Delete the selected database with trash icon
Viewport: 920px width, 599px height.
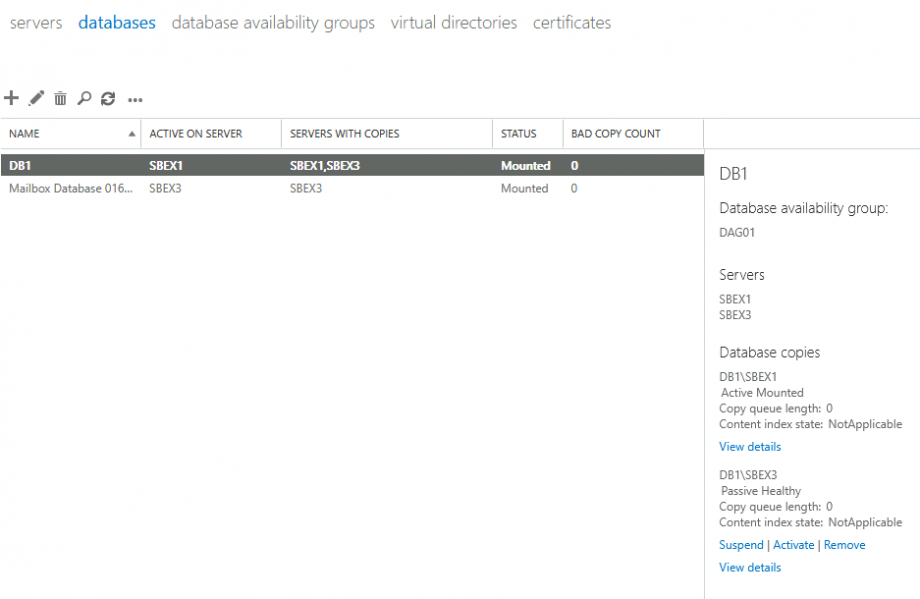pyautogui.click(x=60, y=98)
